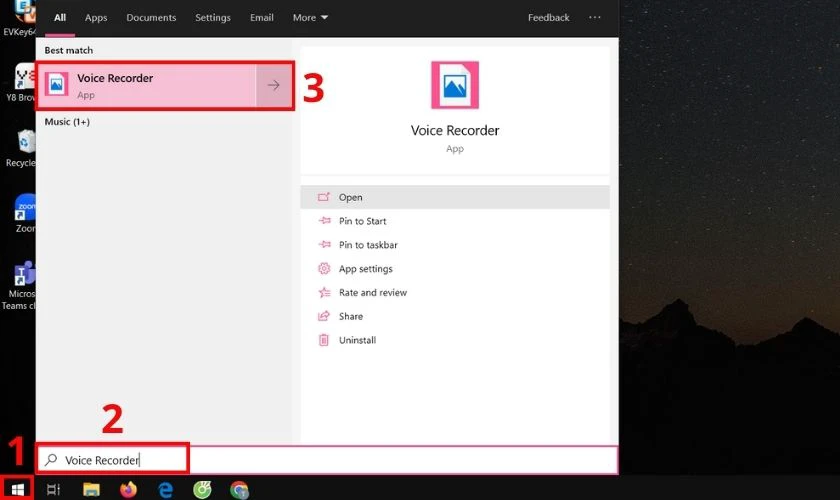Launch Google Chrome from the taskbar

(239, 490)
